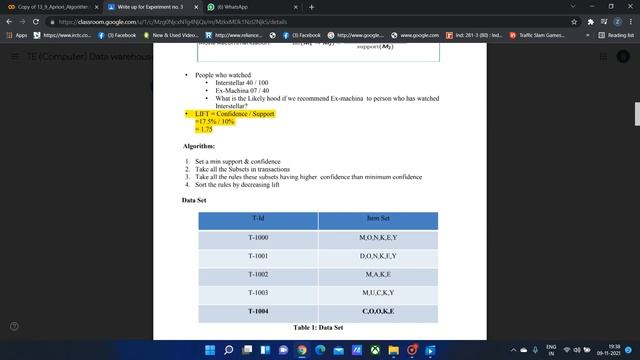Viewport: 640px width, 360px height.
Task: Open the Chrome extensions puzzle icon
Action: [590, 22]
